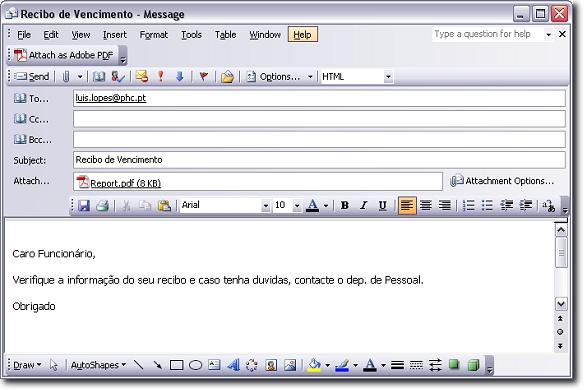584x390 pixels.
Task: Click the Report.pdf attachment
Action: (x=118, y=183)
